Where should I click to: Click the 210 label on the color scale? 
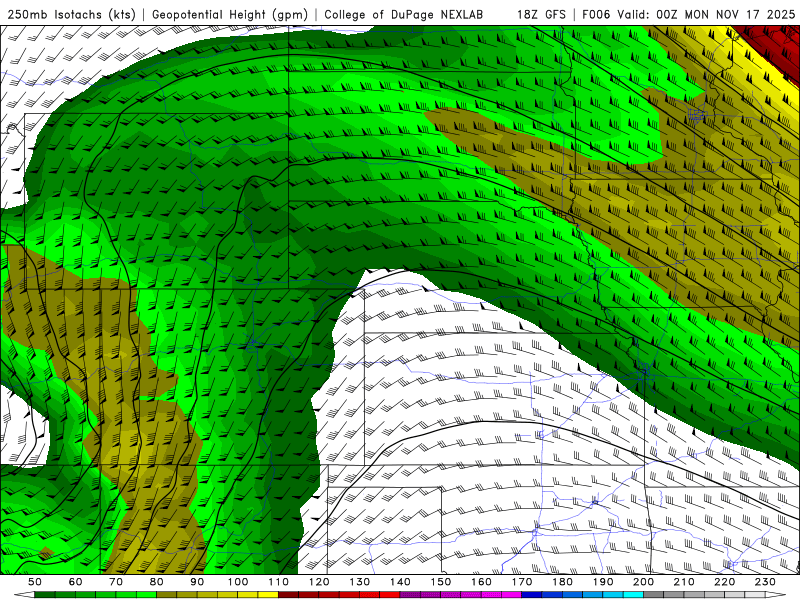pyautogui.click(x=684, y=582)
